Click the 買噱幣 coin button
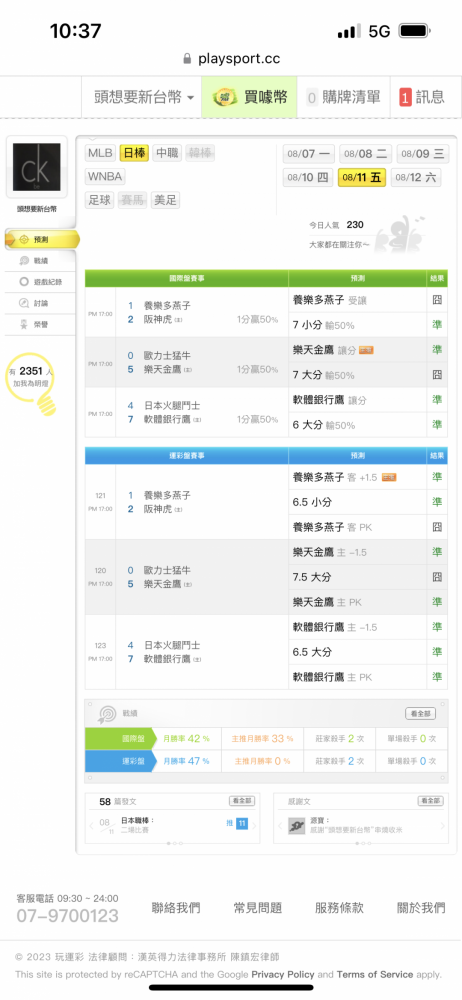The height and width of the screenshot is (1000, 462). pyautogui.click(x=250, y=97)
